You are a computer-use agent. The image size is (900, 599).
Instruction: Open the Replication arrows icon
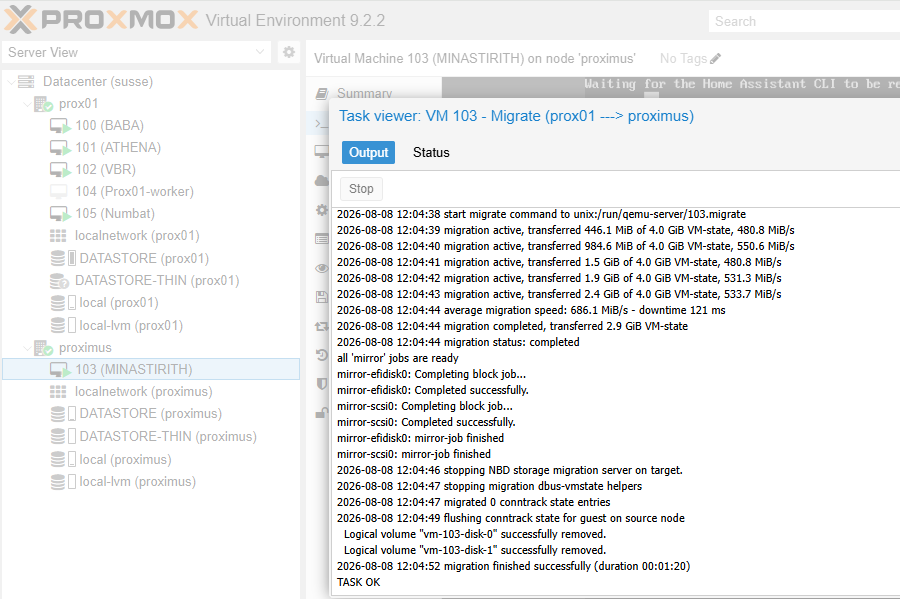coord(321,326)
